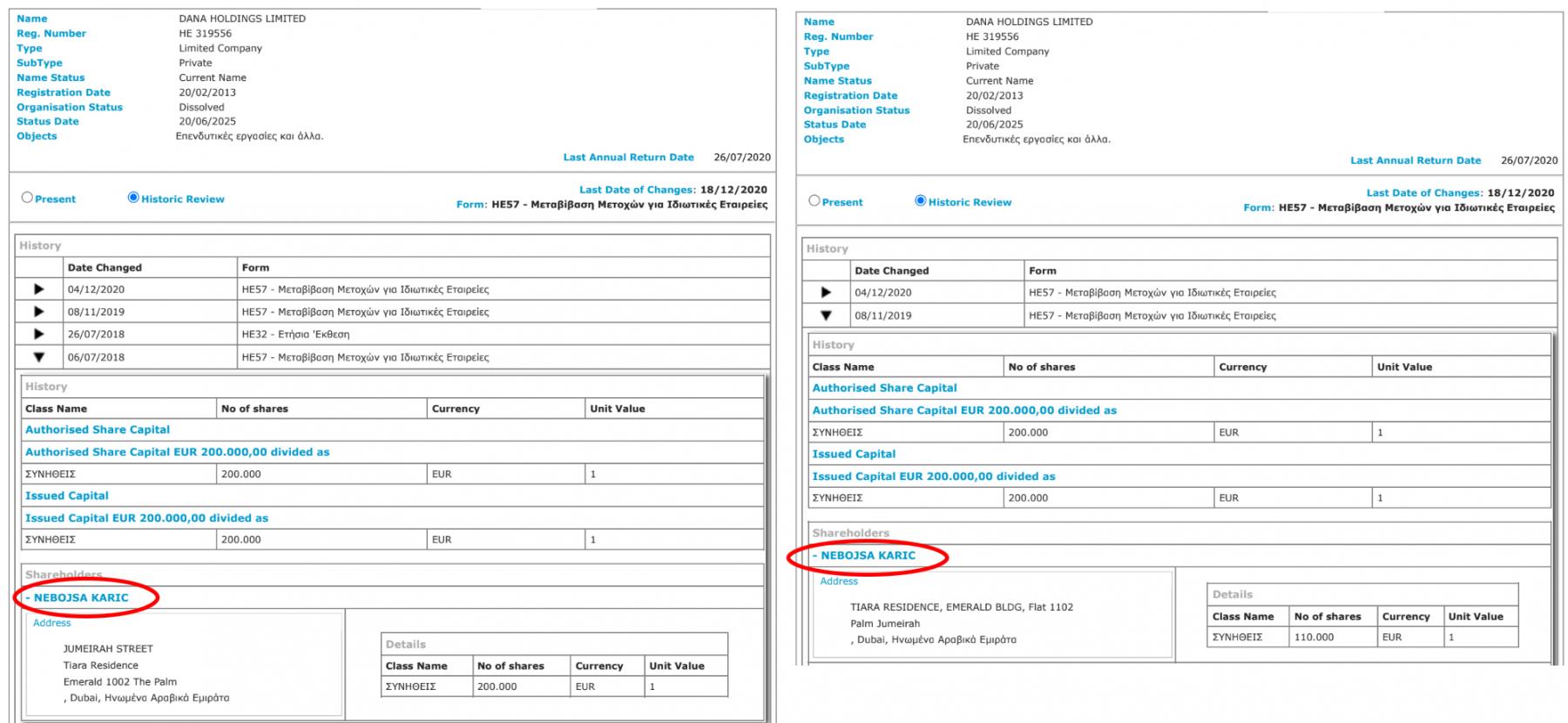The height and width of the screenshot is (723, 1568).
Task: Click the 'Palm Jumeirah' address line
Action: click(885, 624)
